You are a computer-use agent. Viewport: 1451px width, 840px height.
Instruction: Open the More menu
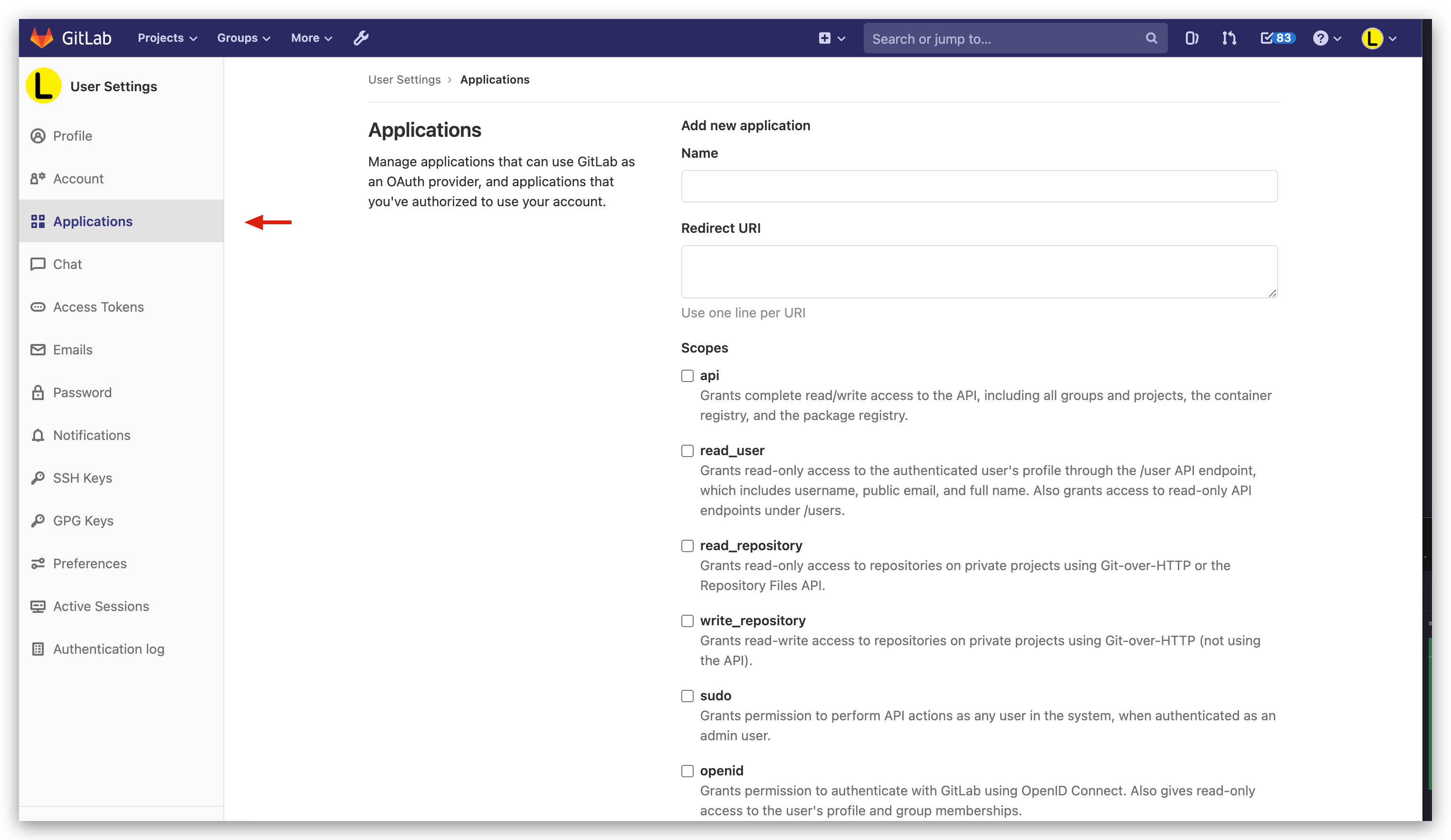tap(311, 38)
